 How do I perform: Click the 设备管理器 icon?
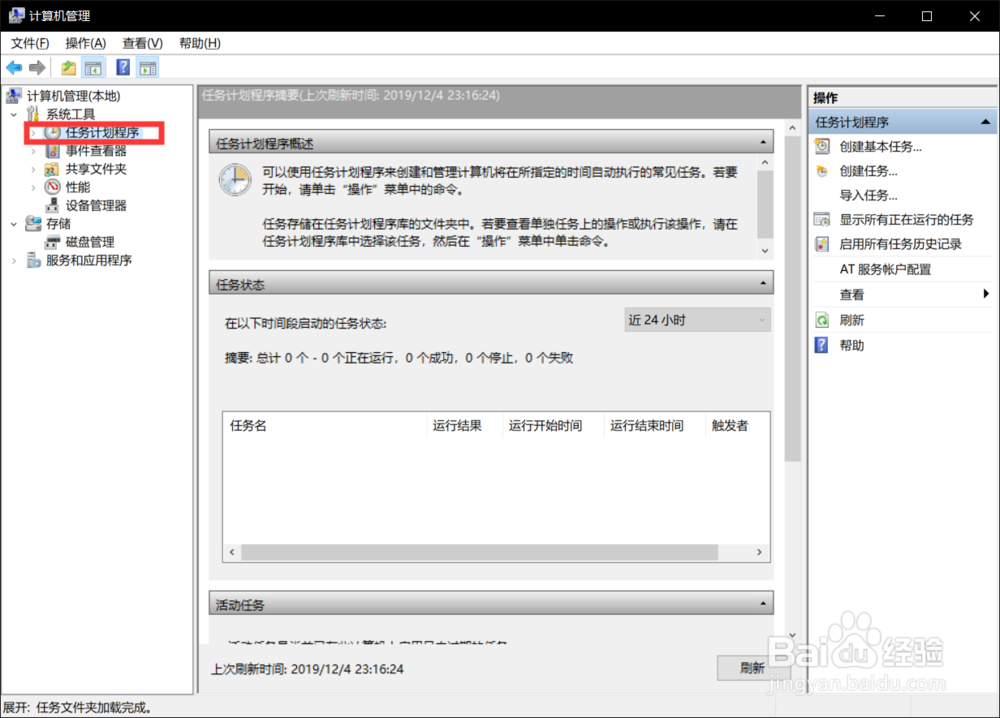point(52,206)
